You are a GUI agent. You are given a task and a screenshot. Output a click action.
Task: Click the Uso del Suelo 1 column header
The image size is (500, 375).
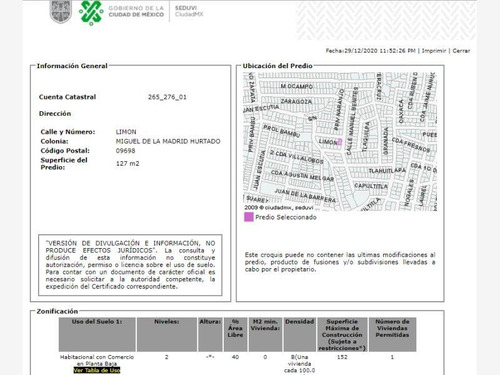pyautogui.click(x=97, y=334)
